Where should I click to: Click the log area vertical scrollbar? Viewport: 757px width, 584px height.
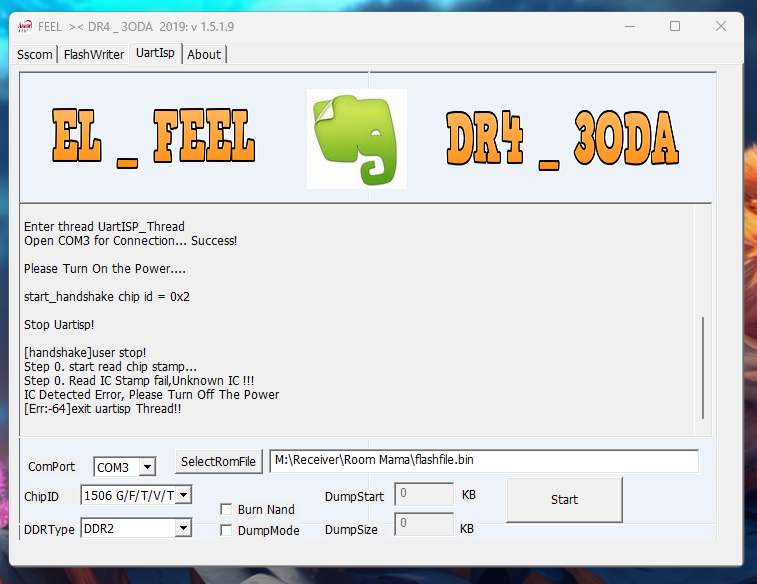coord(703,368)
